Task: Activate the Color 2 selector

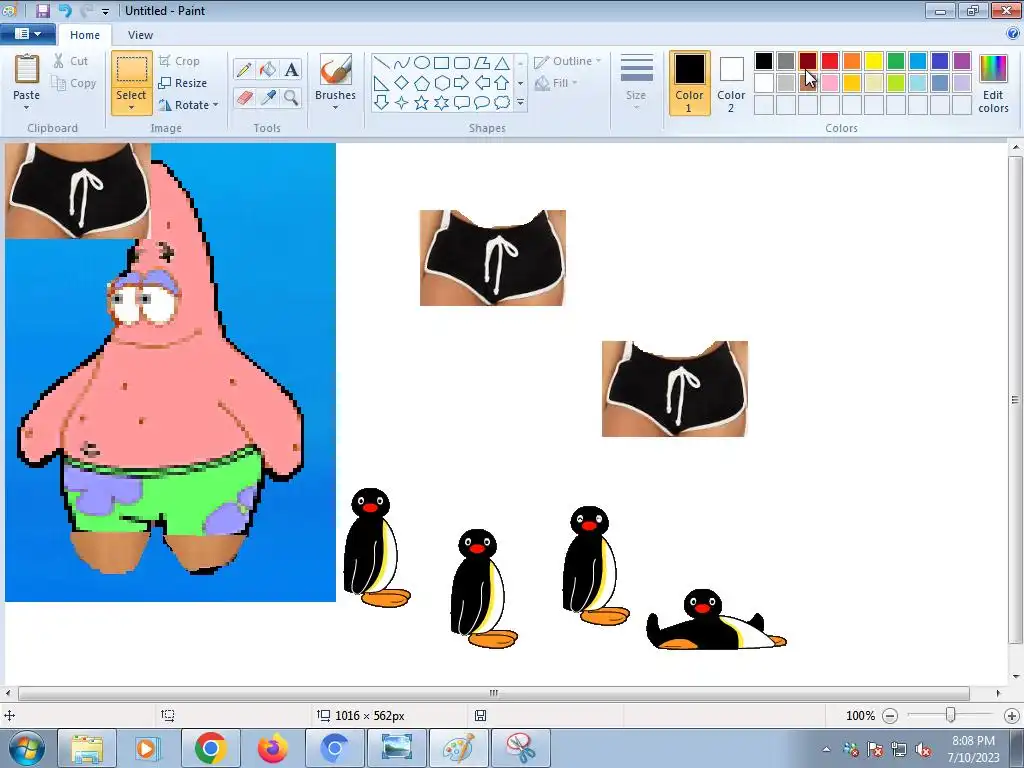Action: [x=731, y=83]
